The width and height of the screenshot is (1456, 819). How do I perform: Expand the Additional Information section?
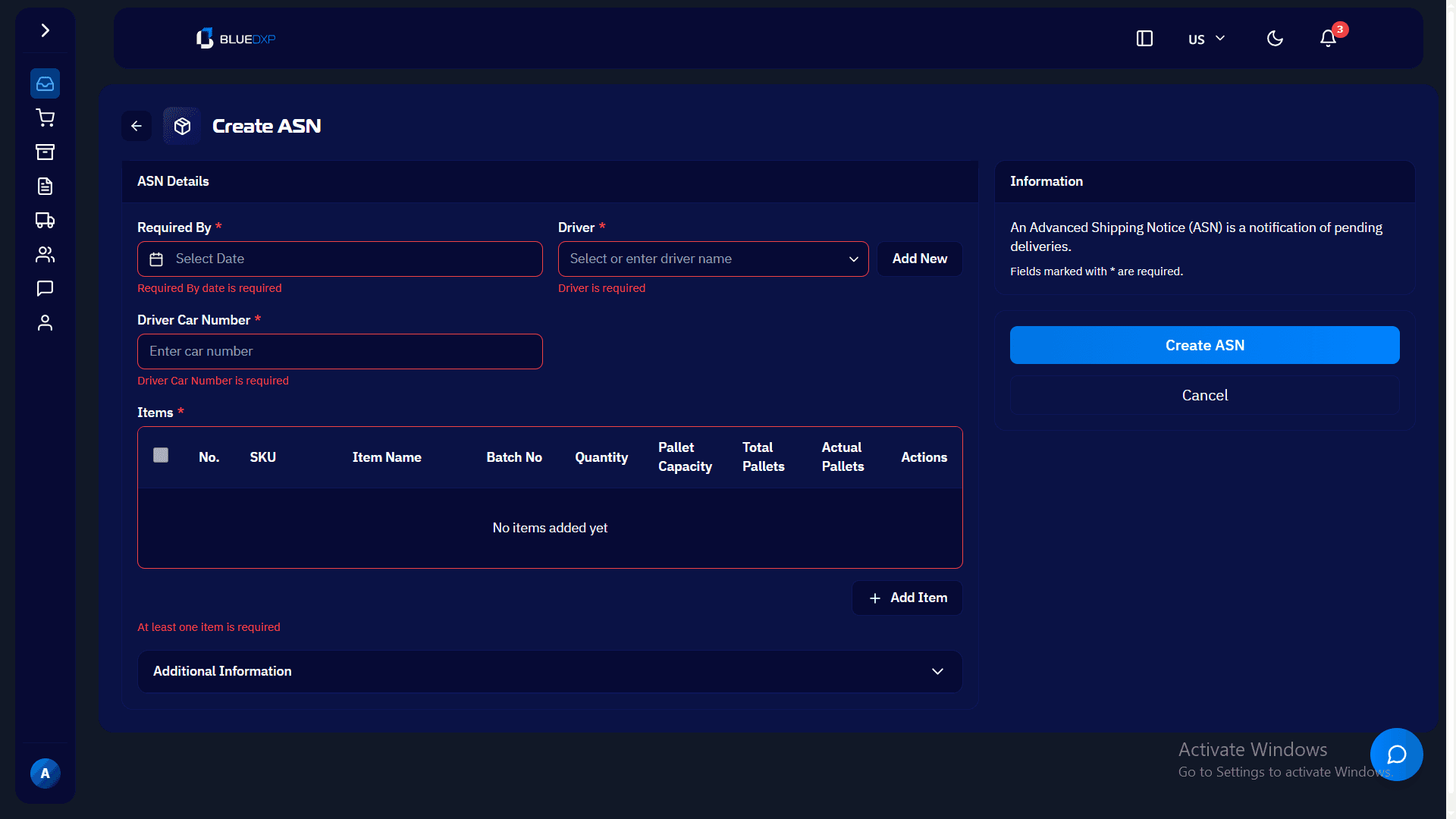[x=937, y=672]
